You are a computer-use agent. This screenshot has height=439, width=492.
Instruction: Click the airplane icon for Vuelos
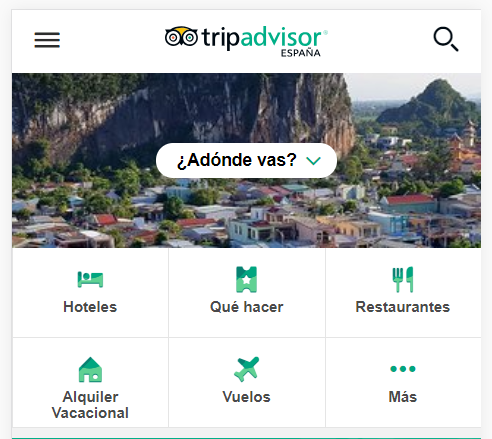pyautogui.click(x=246, y=369)
